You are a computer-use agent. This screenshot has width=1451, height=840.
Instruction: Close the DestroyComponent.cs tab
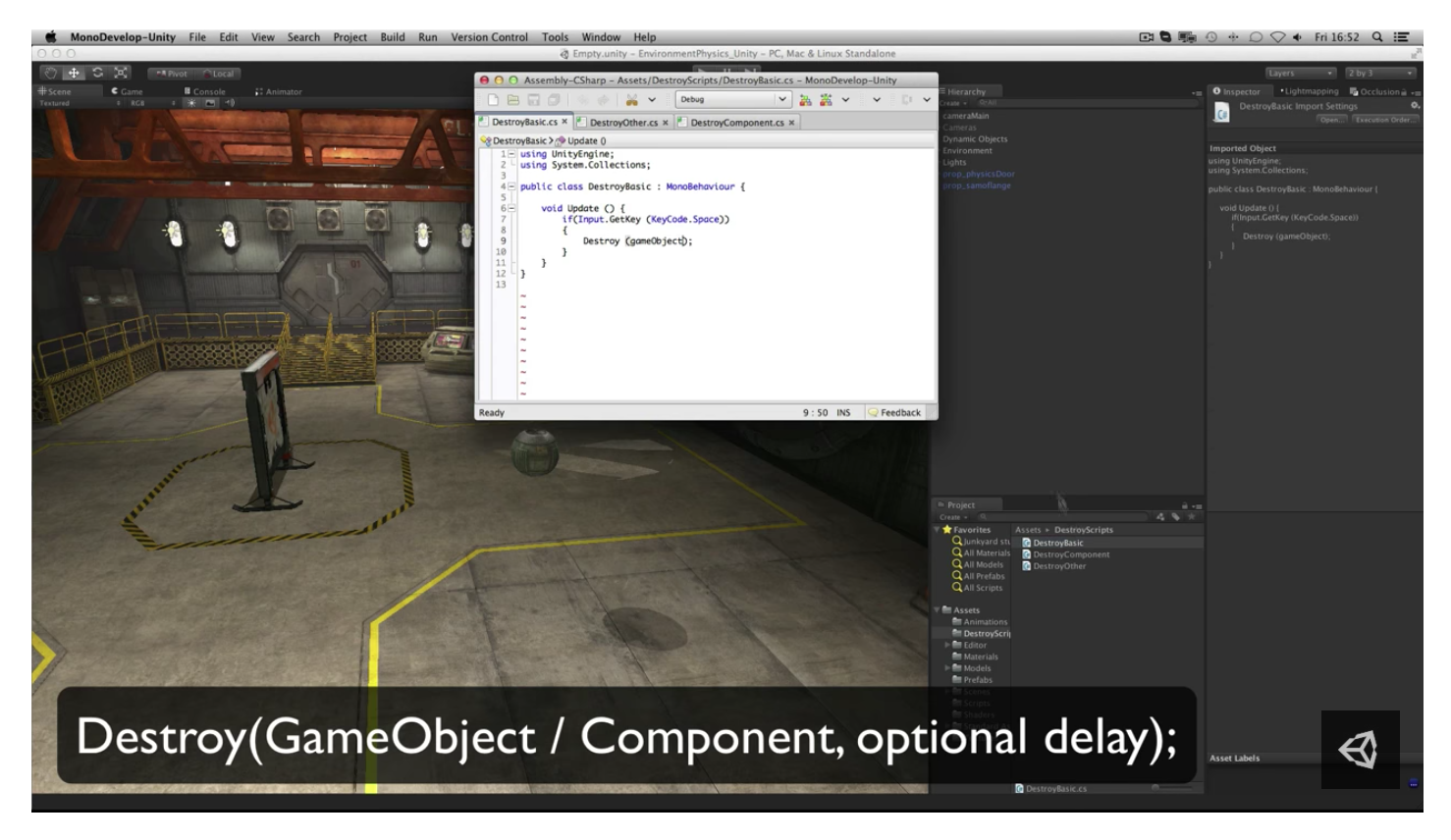point(791,123)
